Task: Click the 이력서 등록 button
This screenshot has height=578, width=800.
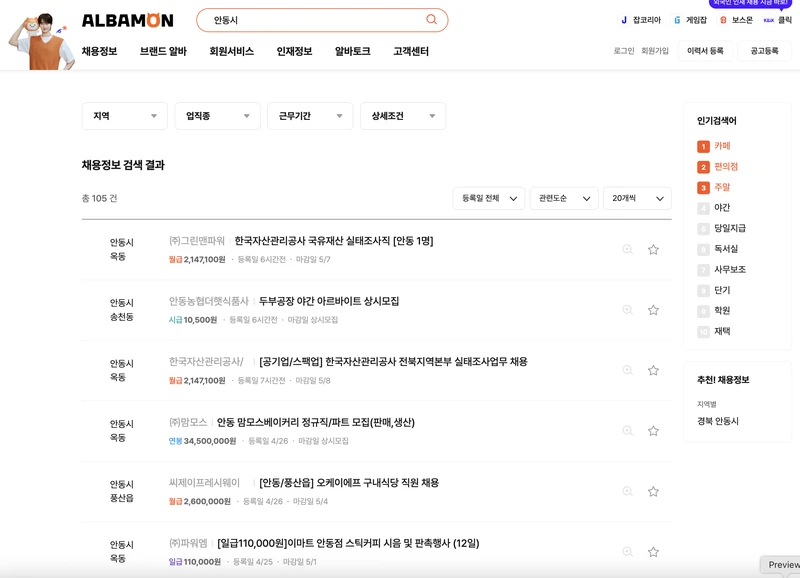Action: pos(706,47)
